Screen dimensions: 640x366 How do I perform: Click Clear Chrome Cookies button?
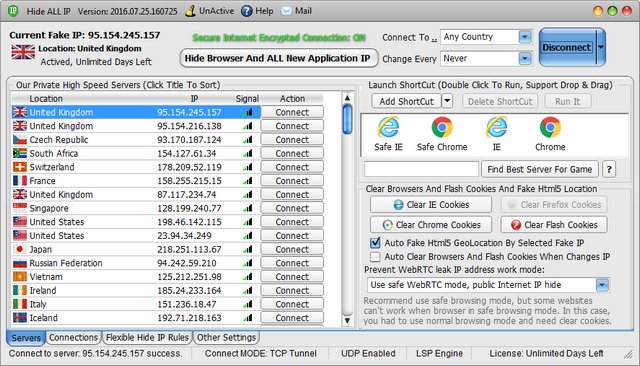(431, 225)
